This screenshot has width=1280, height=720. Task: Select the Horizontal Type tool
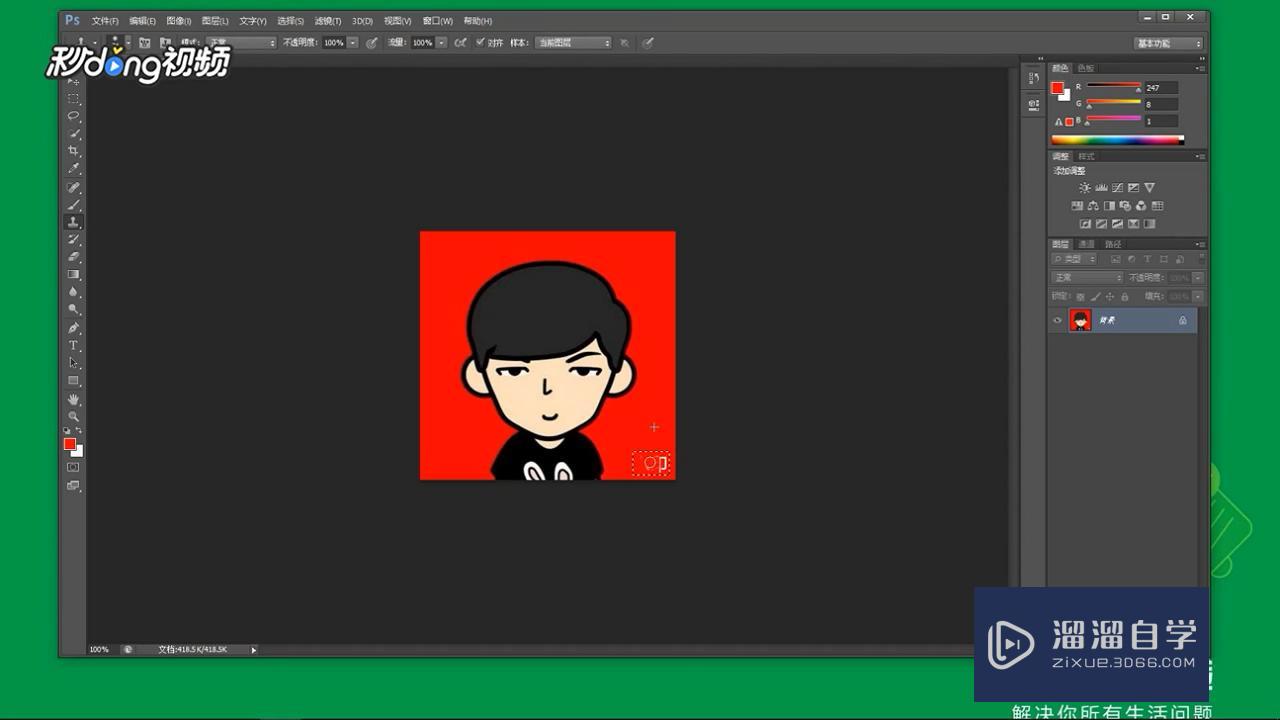click(x=73, y=345)
